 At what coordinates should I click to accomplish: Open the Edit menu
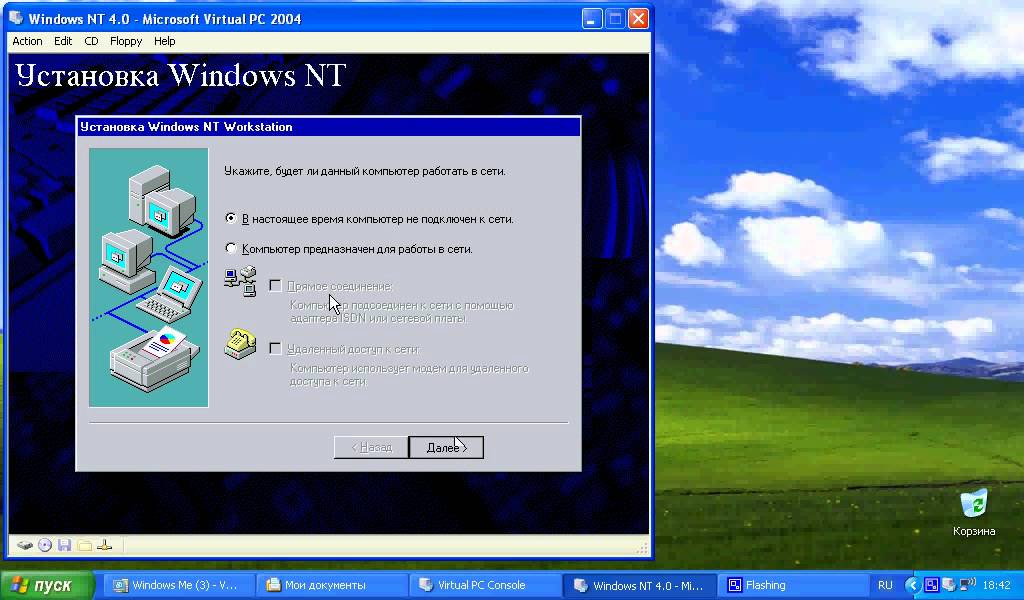(63, 41)
